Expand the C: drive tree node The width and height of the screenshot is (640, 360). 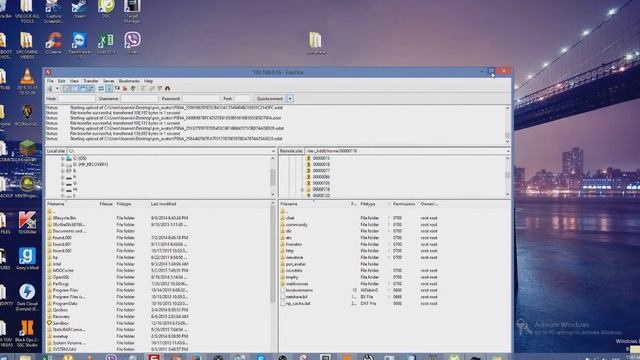62,158
